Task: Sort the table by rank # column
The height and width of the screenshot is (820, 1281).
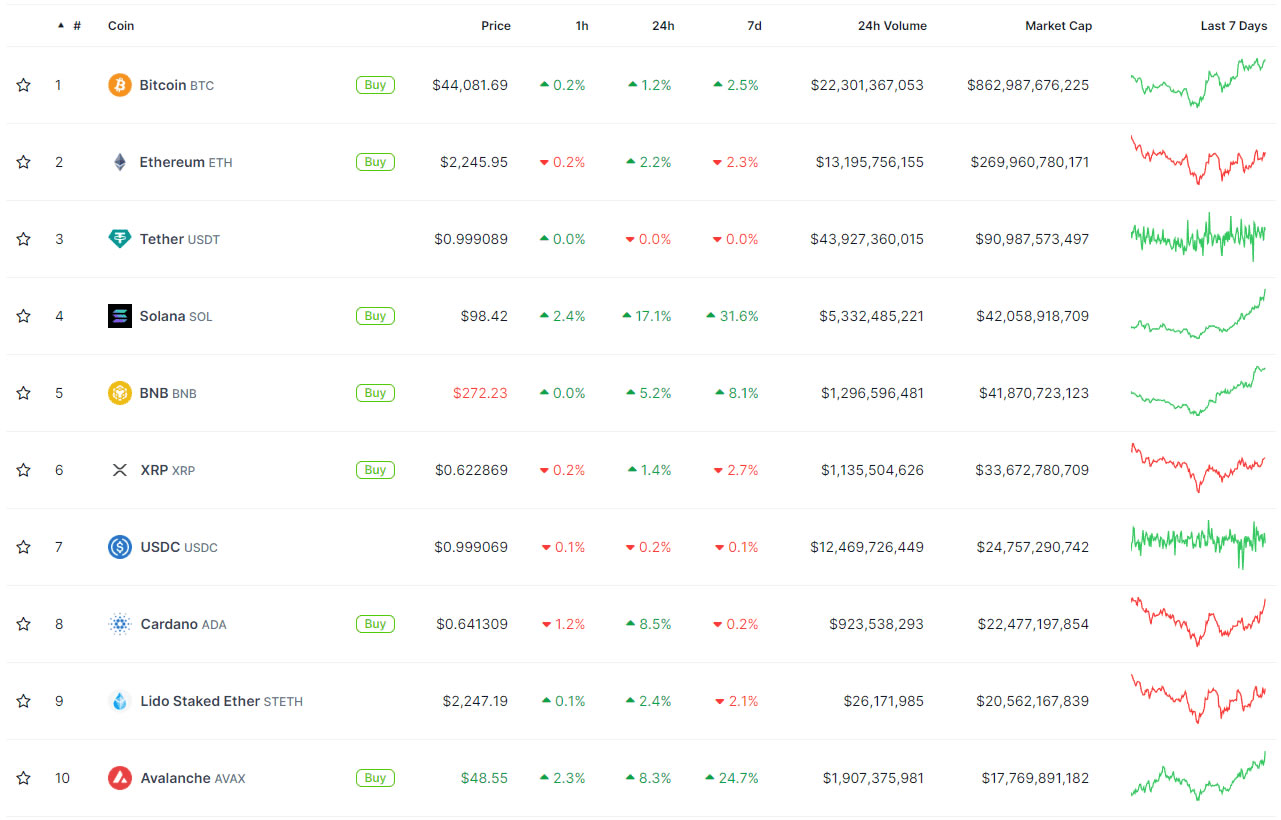Action: (76, 26)
